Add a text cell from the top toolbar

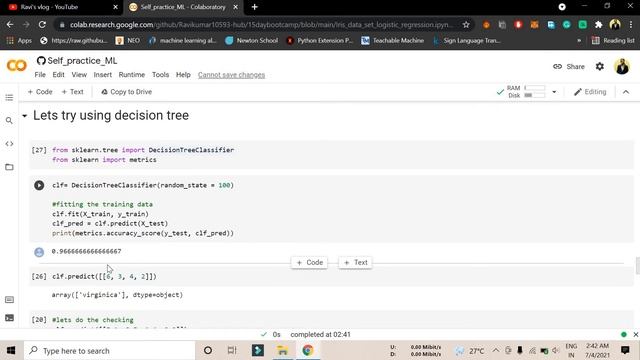pyautogui.click(x=72, y=92)
